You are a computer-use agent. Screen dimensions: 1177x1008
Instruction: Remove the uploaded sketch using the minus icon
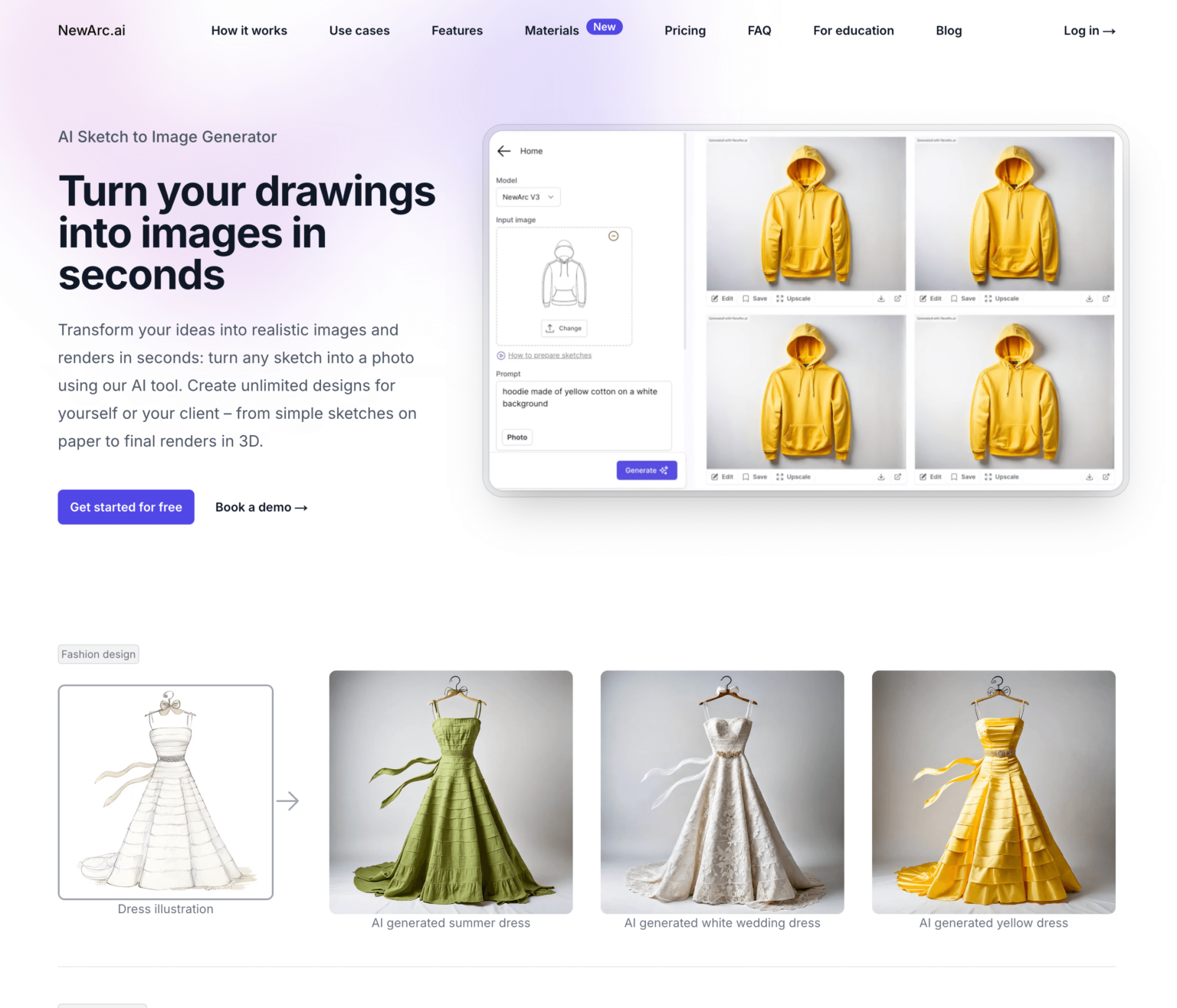[613, 236]
